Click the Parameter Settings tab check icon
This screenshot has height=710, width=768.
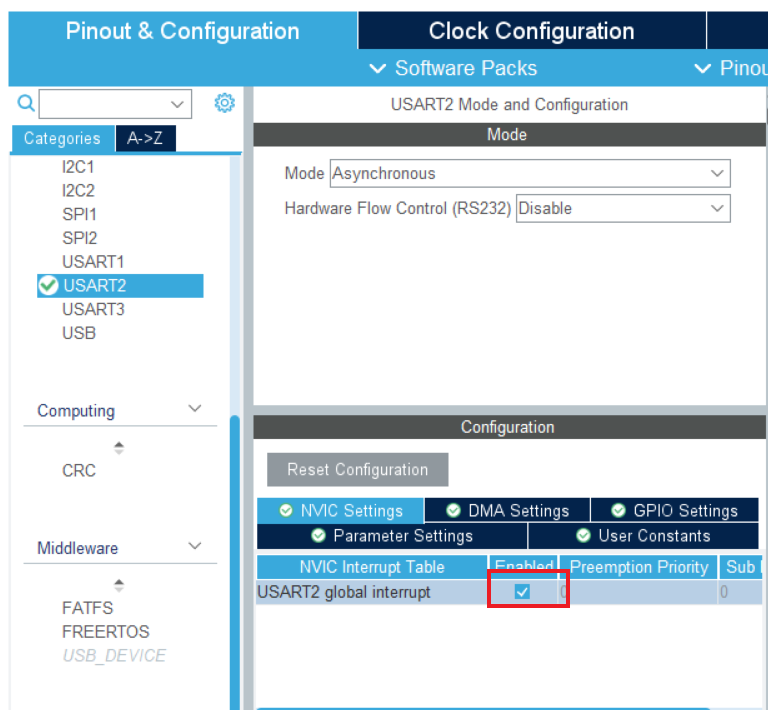[x=318, y=536]
